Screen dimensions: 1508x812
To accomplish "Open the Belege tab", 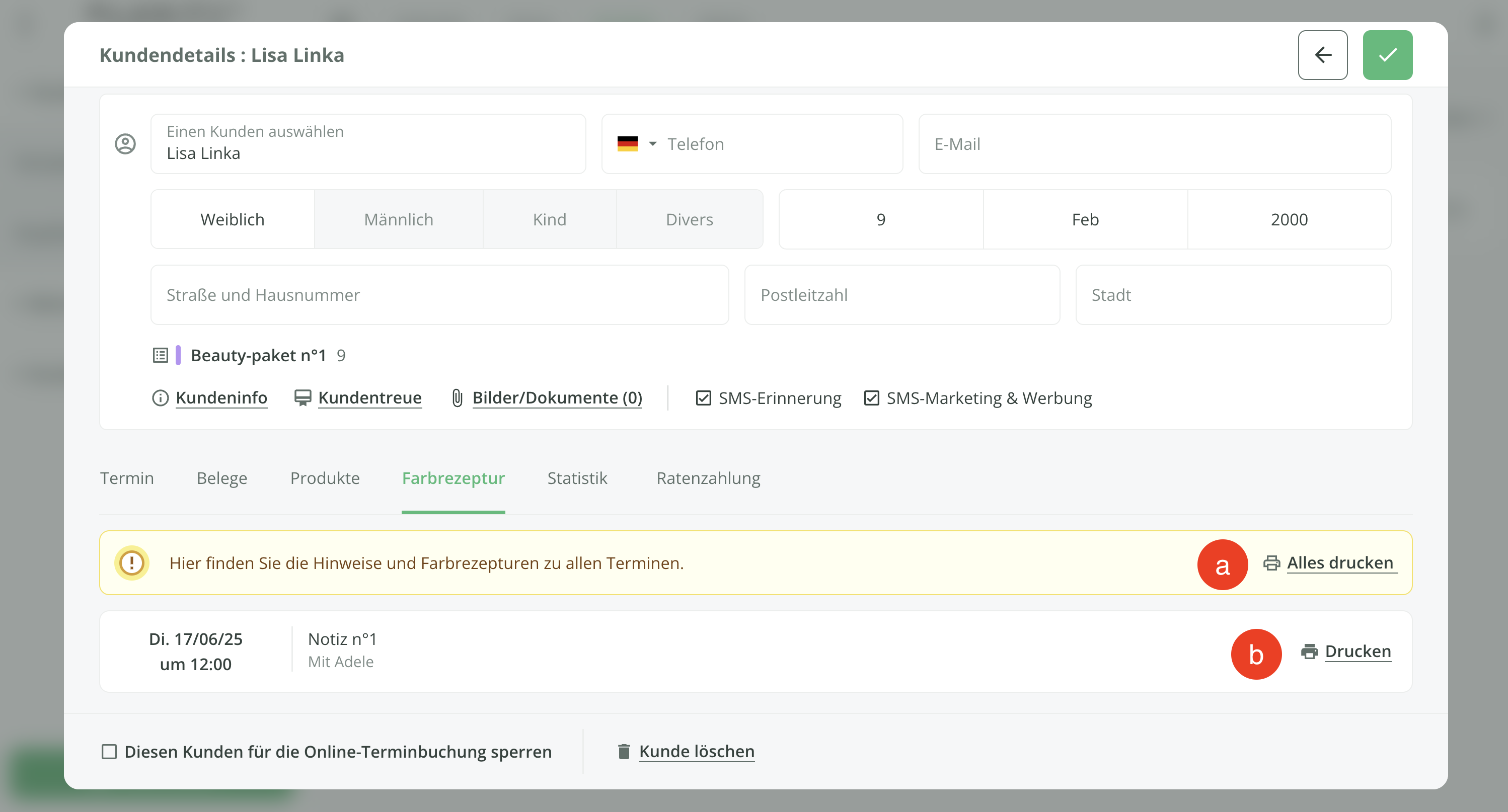I will tap(222, 478).
